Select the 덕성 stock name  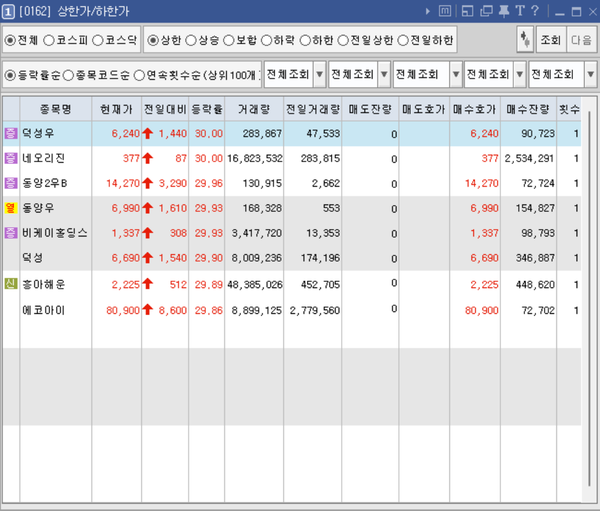[33, 258]
